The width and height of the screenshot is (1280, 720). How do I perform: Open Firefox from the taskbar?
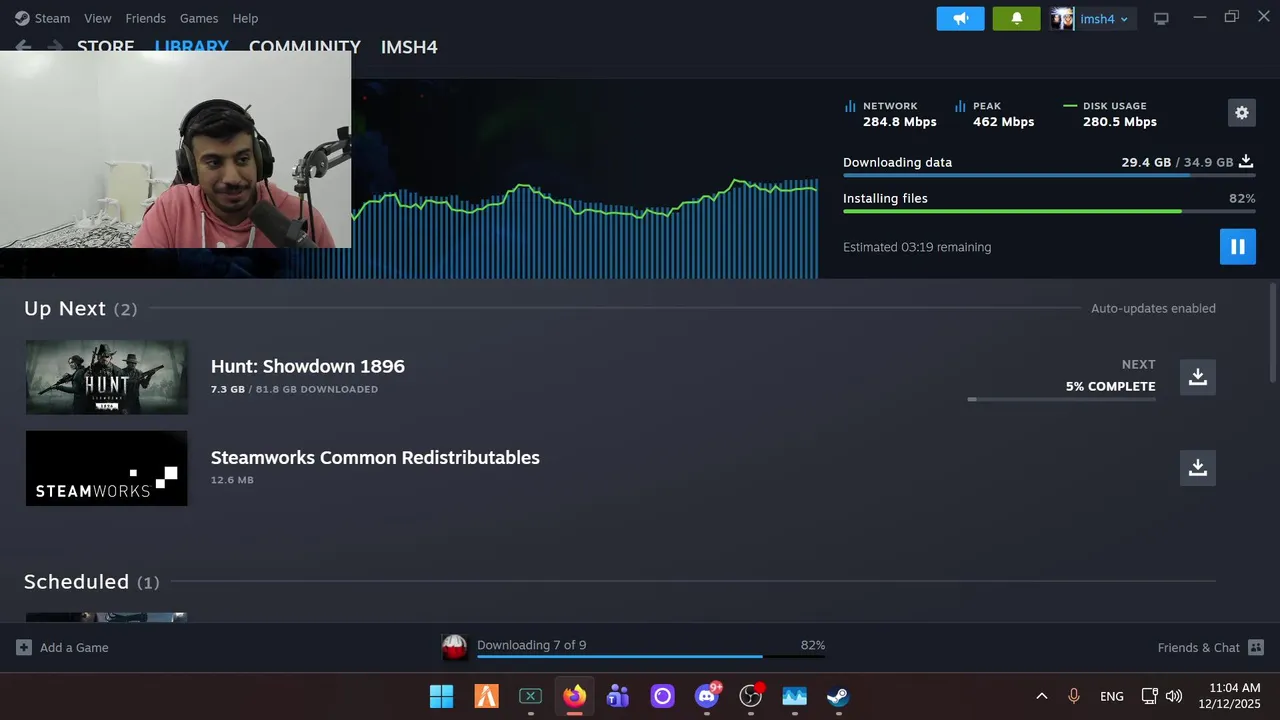tap(574, 696)
